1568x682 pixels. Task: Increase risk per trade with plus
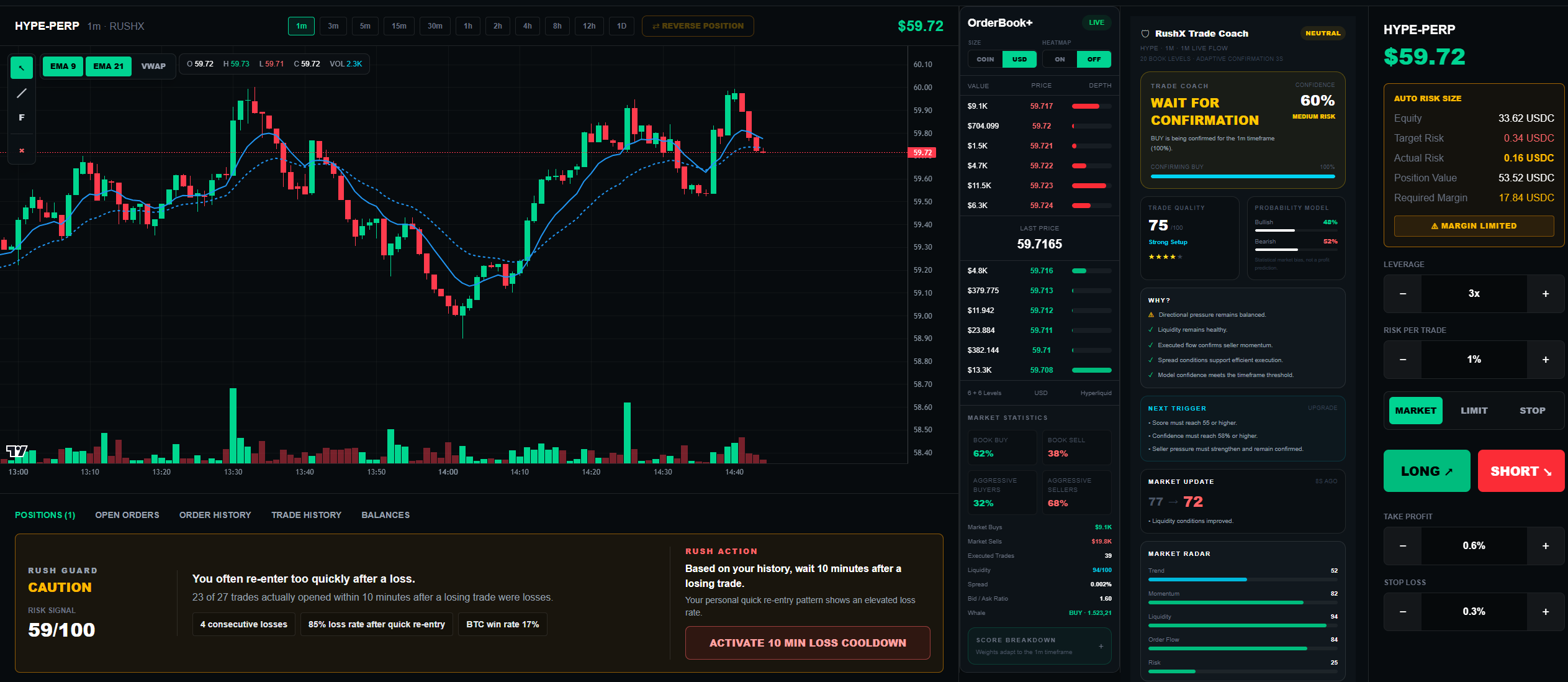point(1546,360)
